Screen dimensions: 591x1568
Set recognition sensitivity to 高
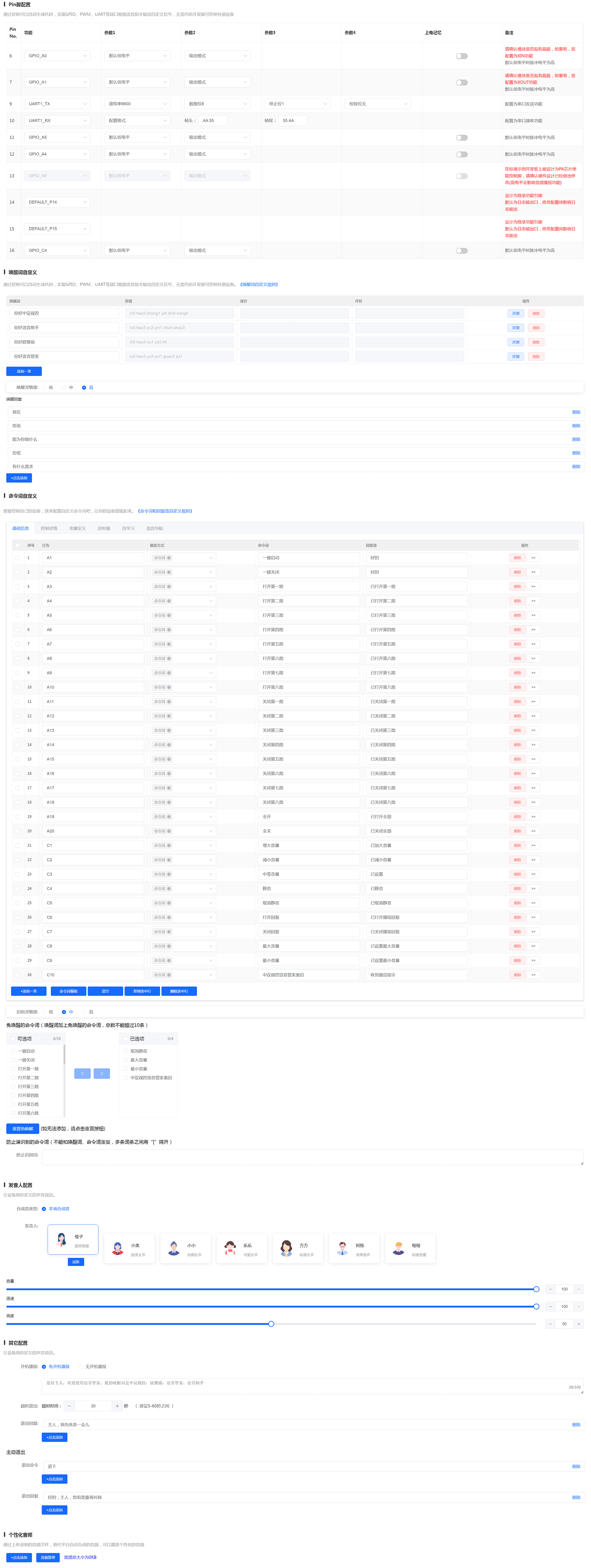coord(88,1012)
